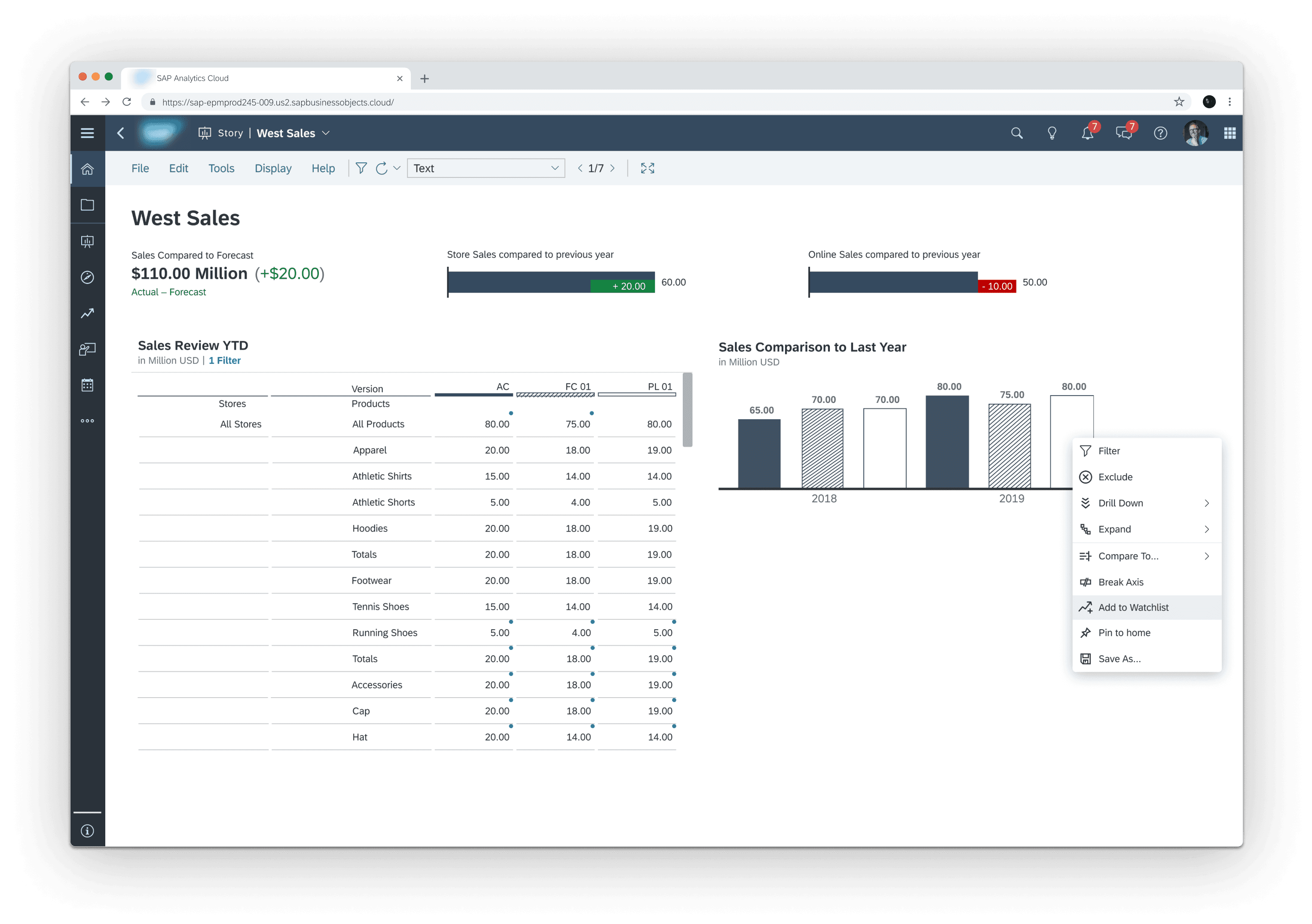
Task: Open the hamburger main menu
Action: coord(87,133)
